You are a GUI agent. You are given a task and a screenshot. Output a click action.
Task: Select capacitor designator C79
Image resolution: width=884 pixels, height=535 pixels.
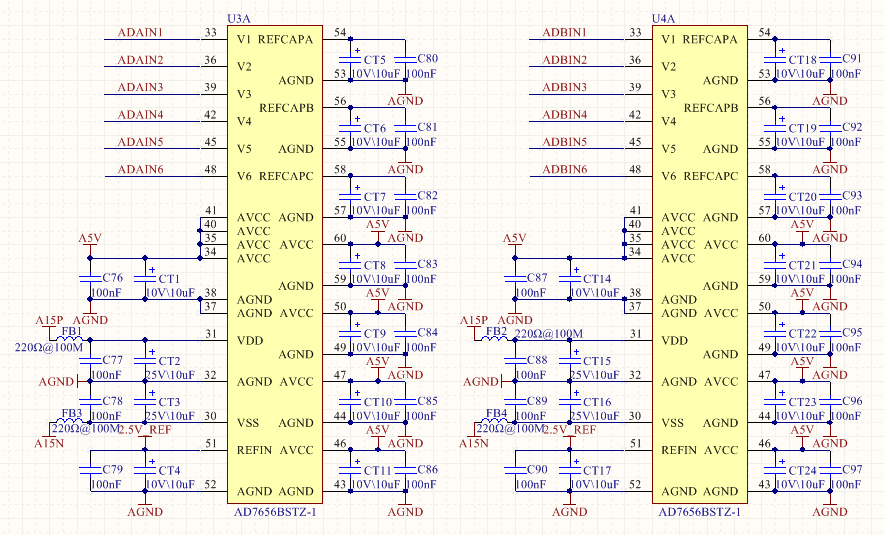(x=113, y=469)
